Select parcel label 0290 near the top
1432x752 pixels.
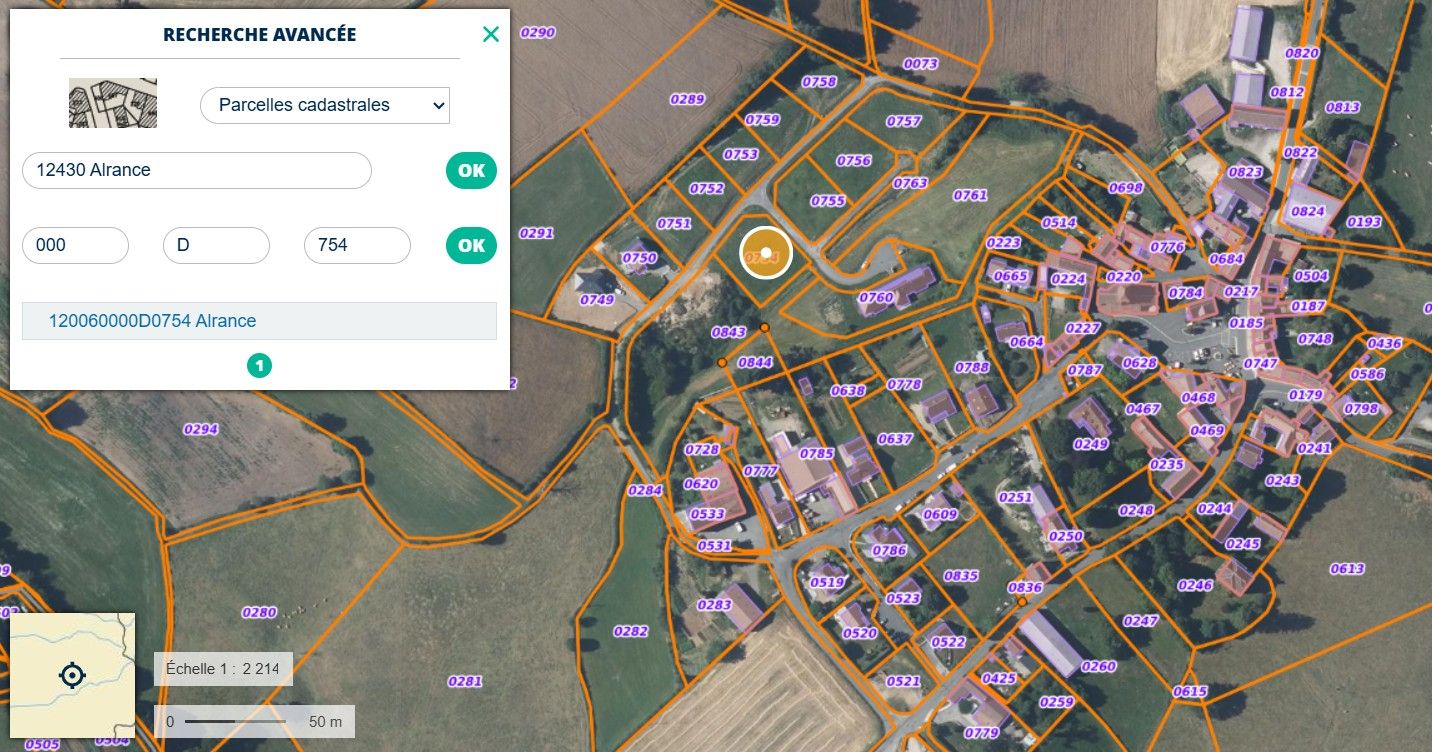tap(536, 32)
